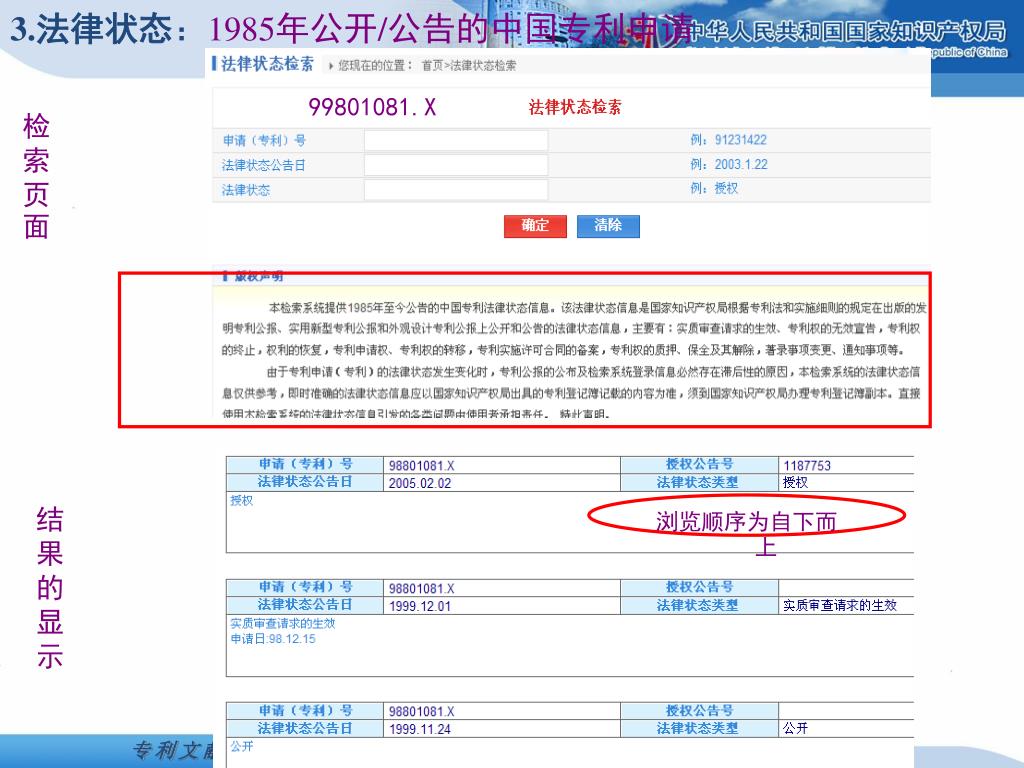Click the example number 91231422
1024x768 pixels.
(x=741, y=140)
